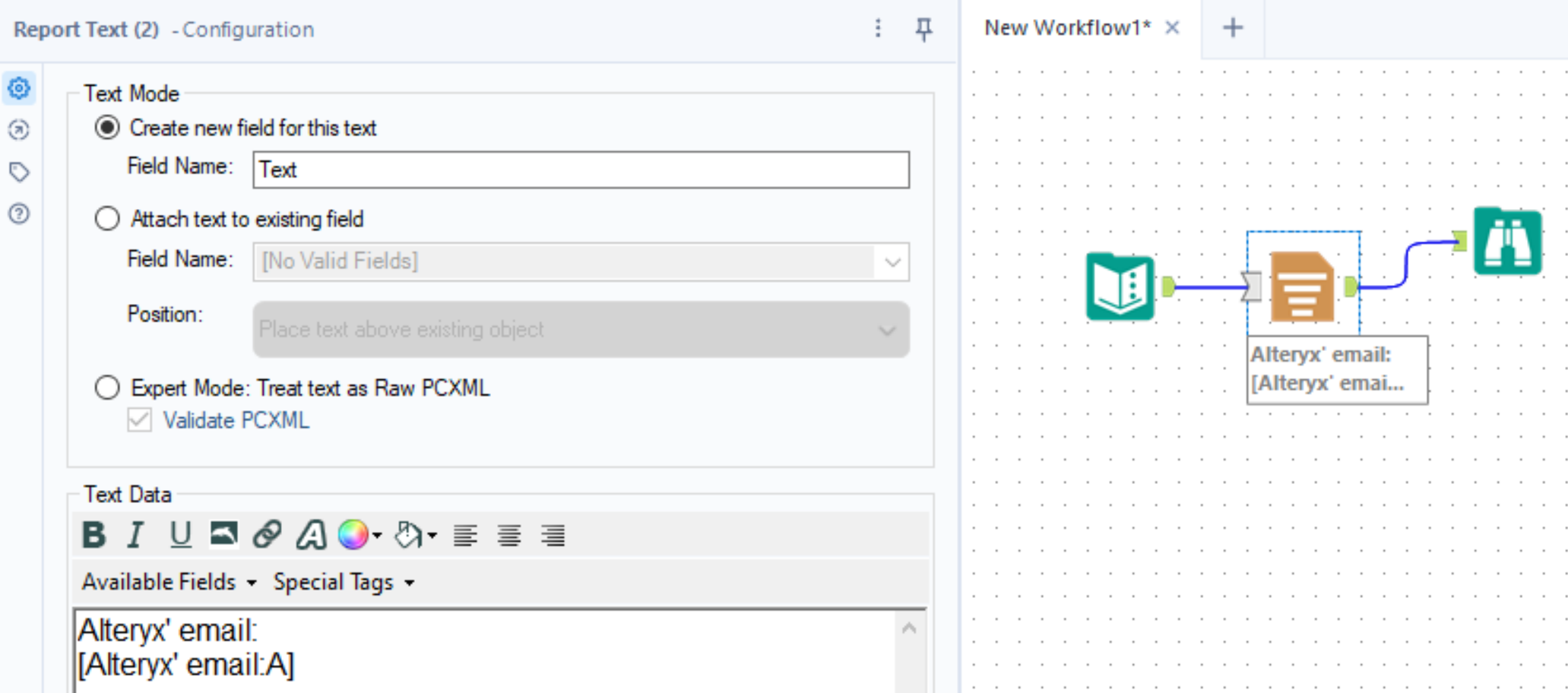Screen dimensions: 1568x693
Task: Select the Browse tool on the canvas
Action: [1508, 242]
